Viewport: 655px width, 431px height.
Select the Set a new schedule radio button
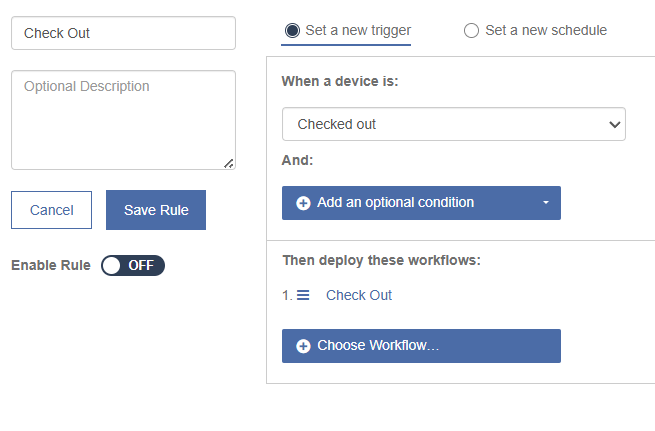coord(471,30)
